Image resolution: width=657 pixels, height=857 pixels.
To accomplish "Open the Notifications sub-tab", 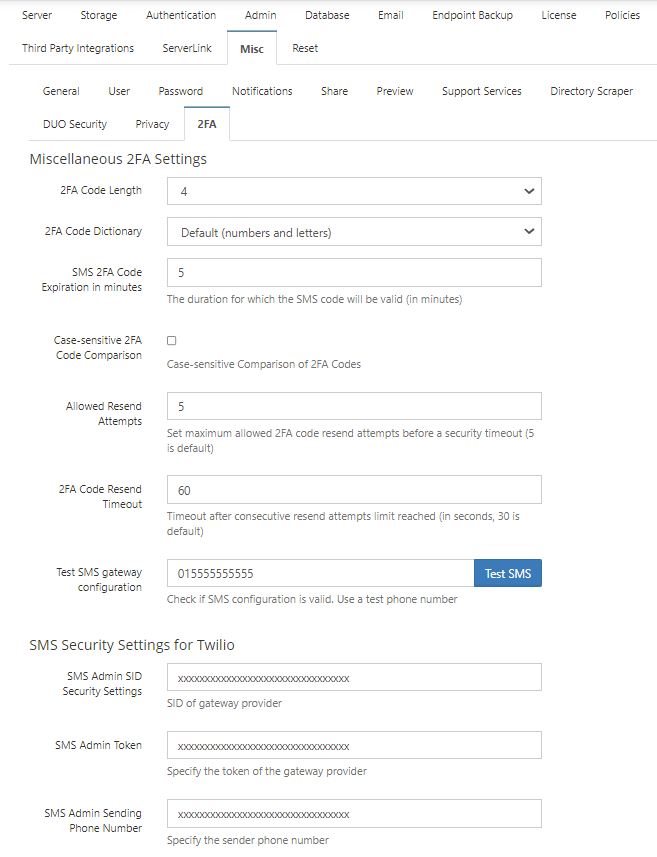I will point(262,91).
